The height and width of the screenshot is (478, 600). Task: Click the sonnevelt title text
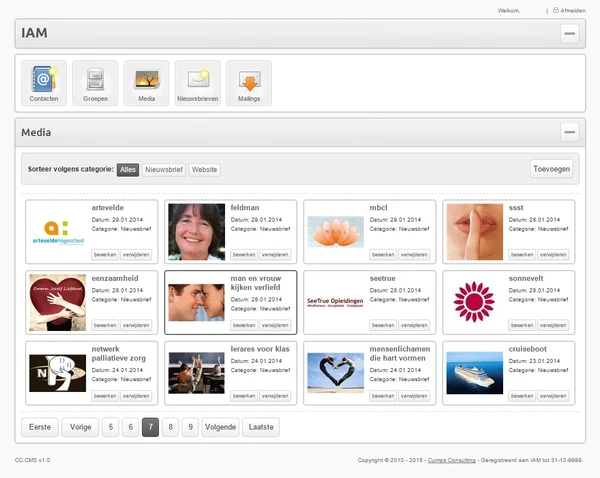(x=526, y=278)
